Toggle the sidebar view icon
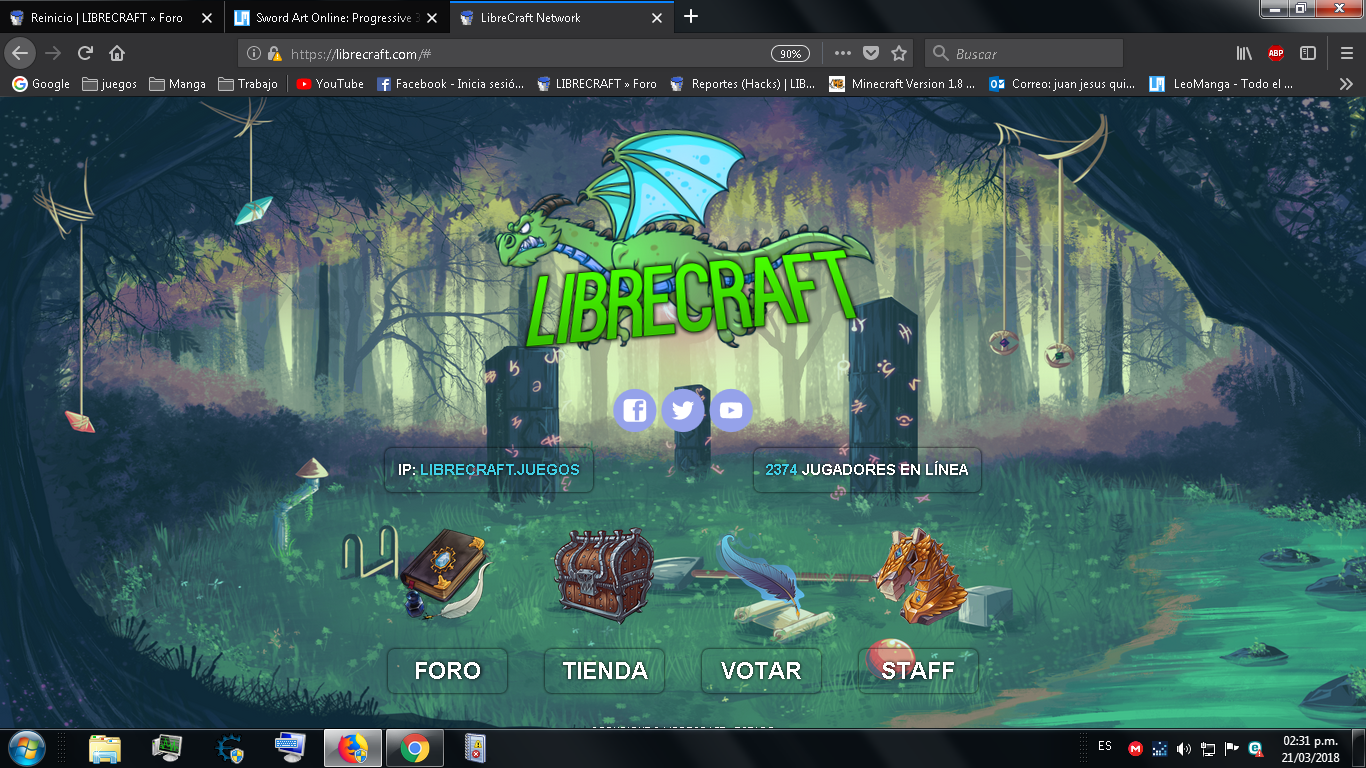The image size is (1366, 768). click(x=1308, y=54)
